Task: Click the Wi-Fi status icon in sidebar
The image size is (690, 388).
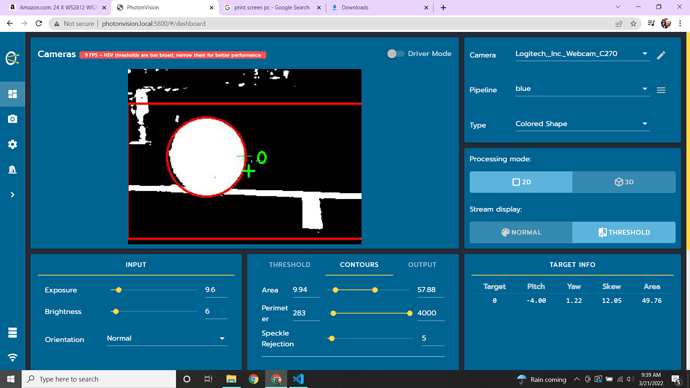Action: point(12,357)
